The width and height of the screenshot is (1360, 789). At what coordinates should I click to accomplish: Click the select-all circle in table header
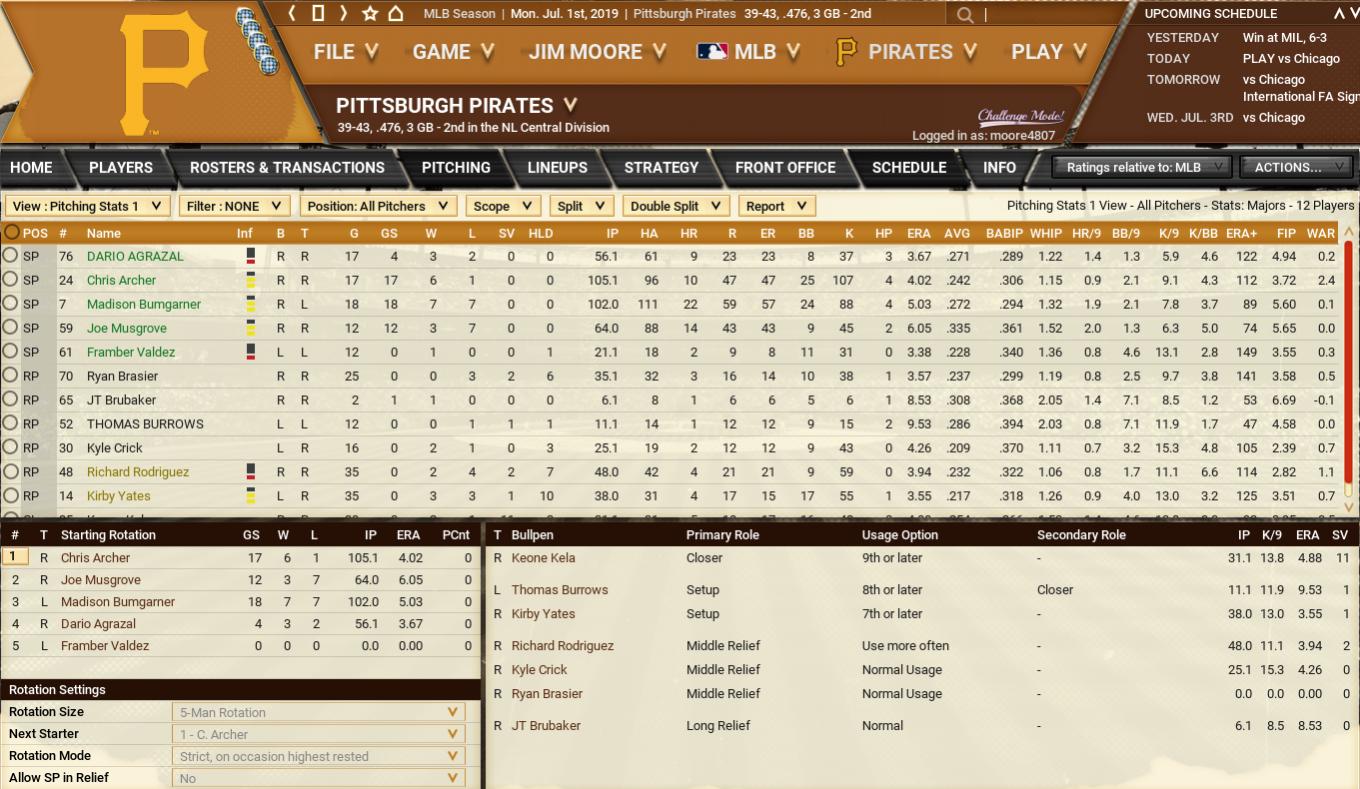coord(11,232)
